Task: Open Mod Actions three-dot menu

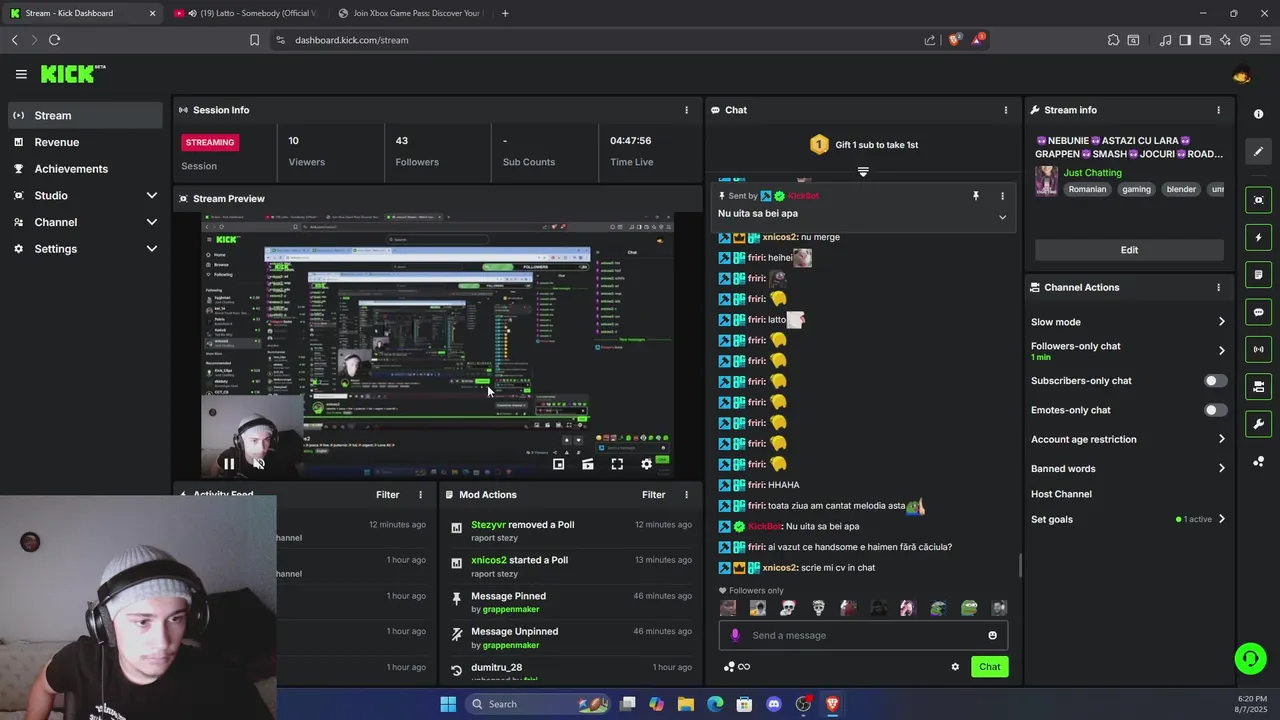Action: [686, 495]
